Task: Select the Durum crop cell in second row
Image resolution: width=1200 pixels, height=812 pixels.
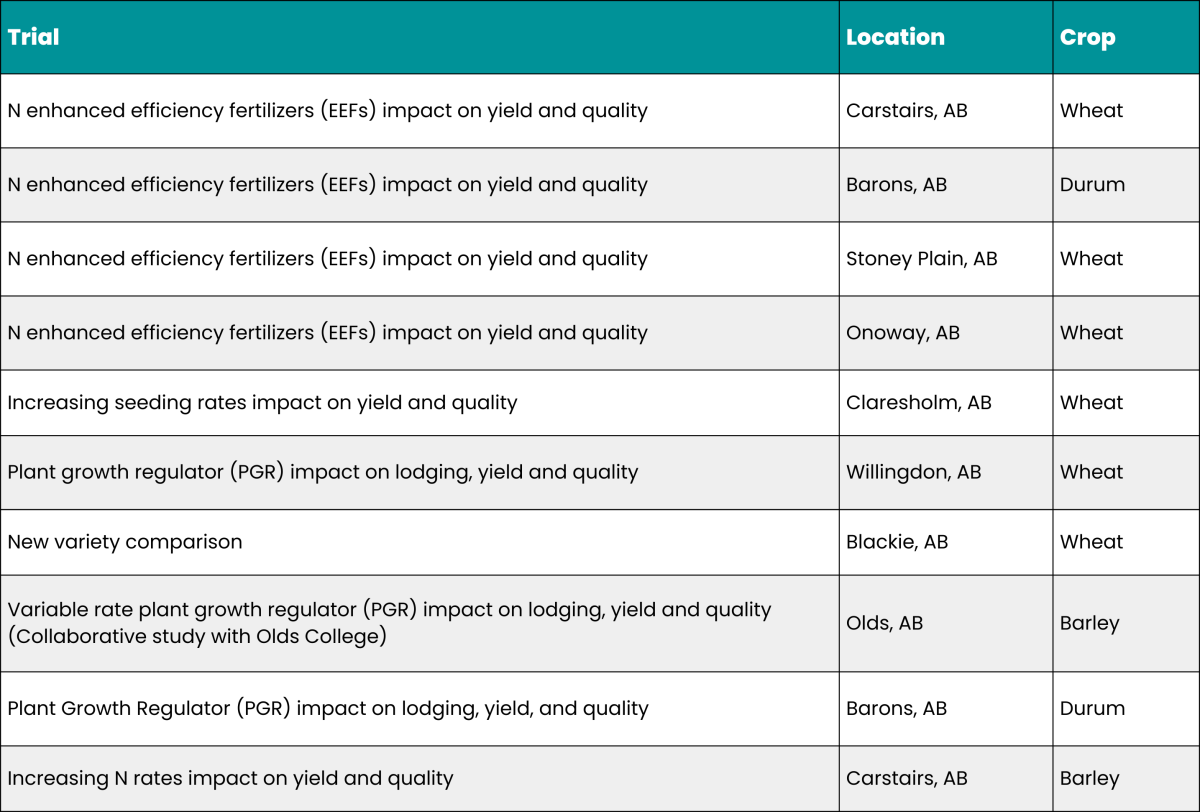Action: tap(1126, 185)
